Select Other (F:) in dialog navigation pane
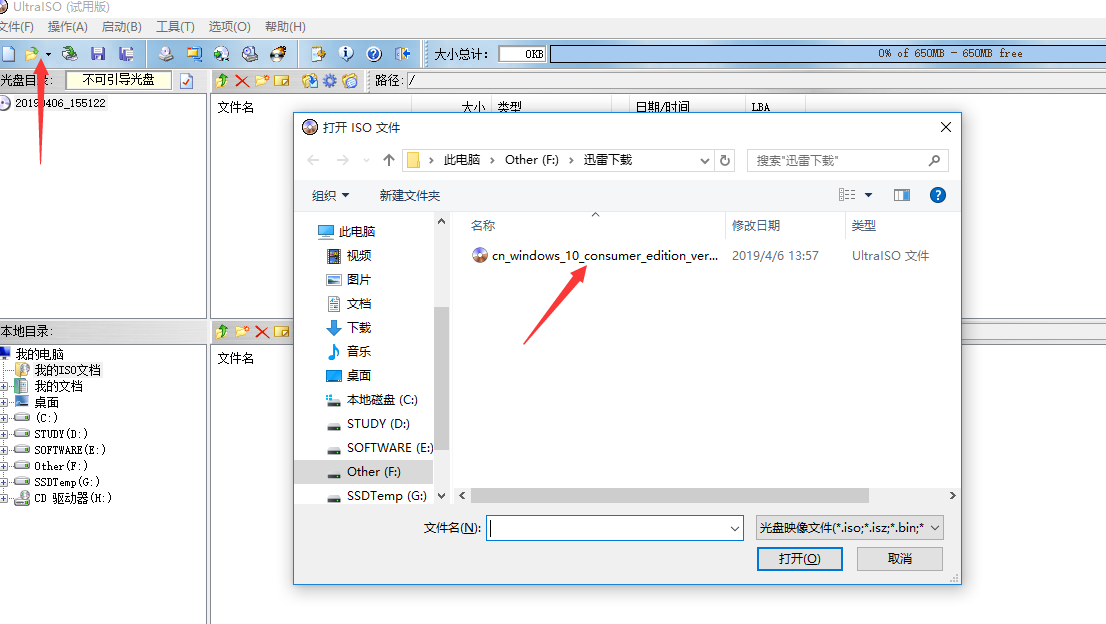 (x=364, y=472)
